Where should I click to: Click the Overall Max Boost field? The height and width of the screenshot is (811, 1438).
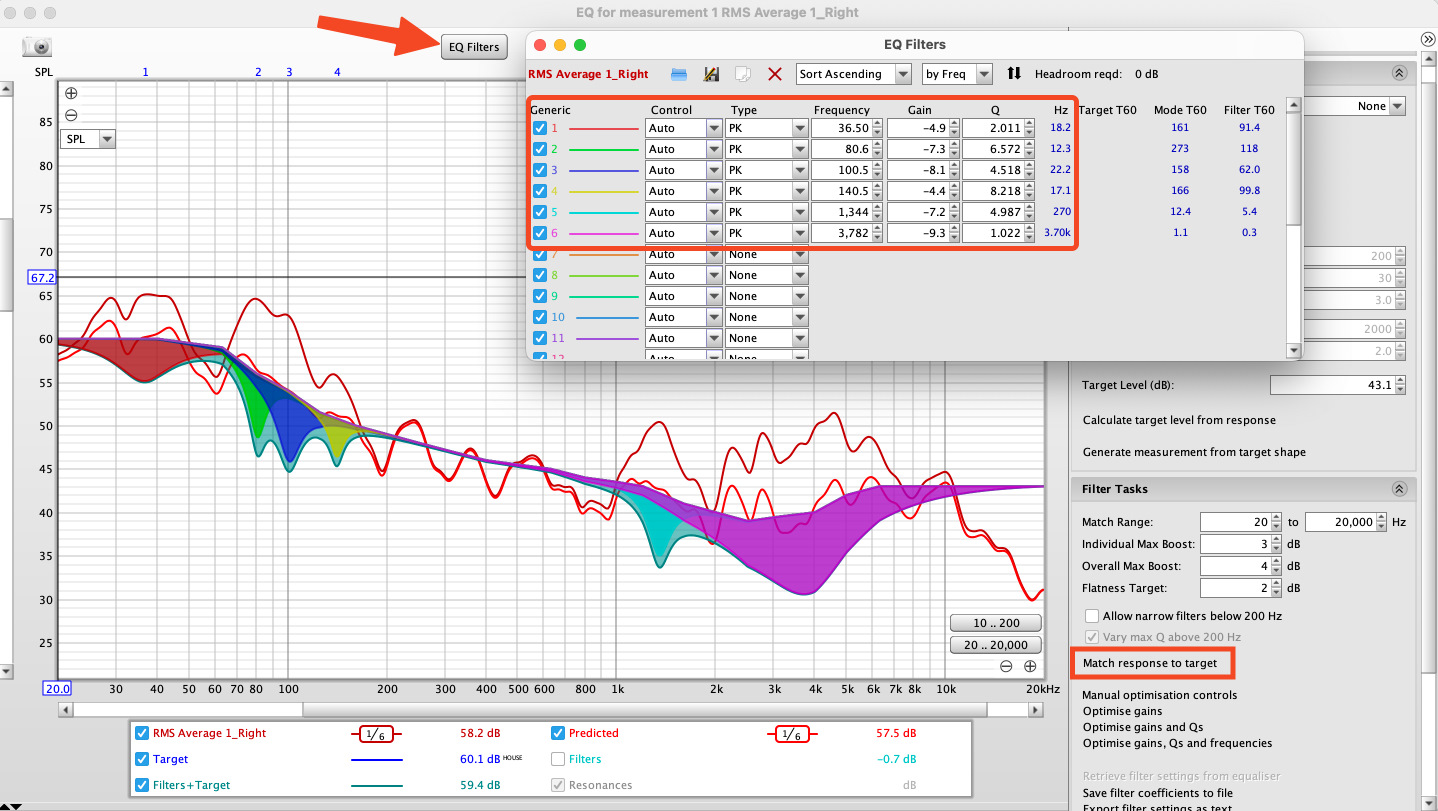[x=1235, y=566]
